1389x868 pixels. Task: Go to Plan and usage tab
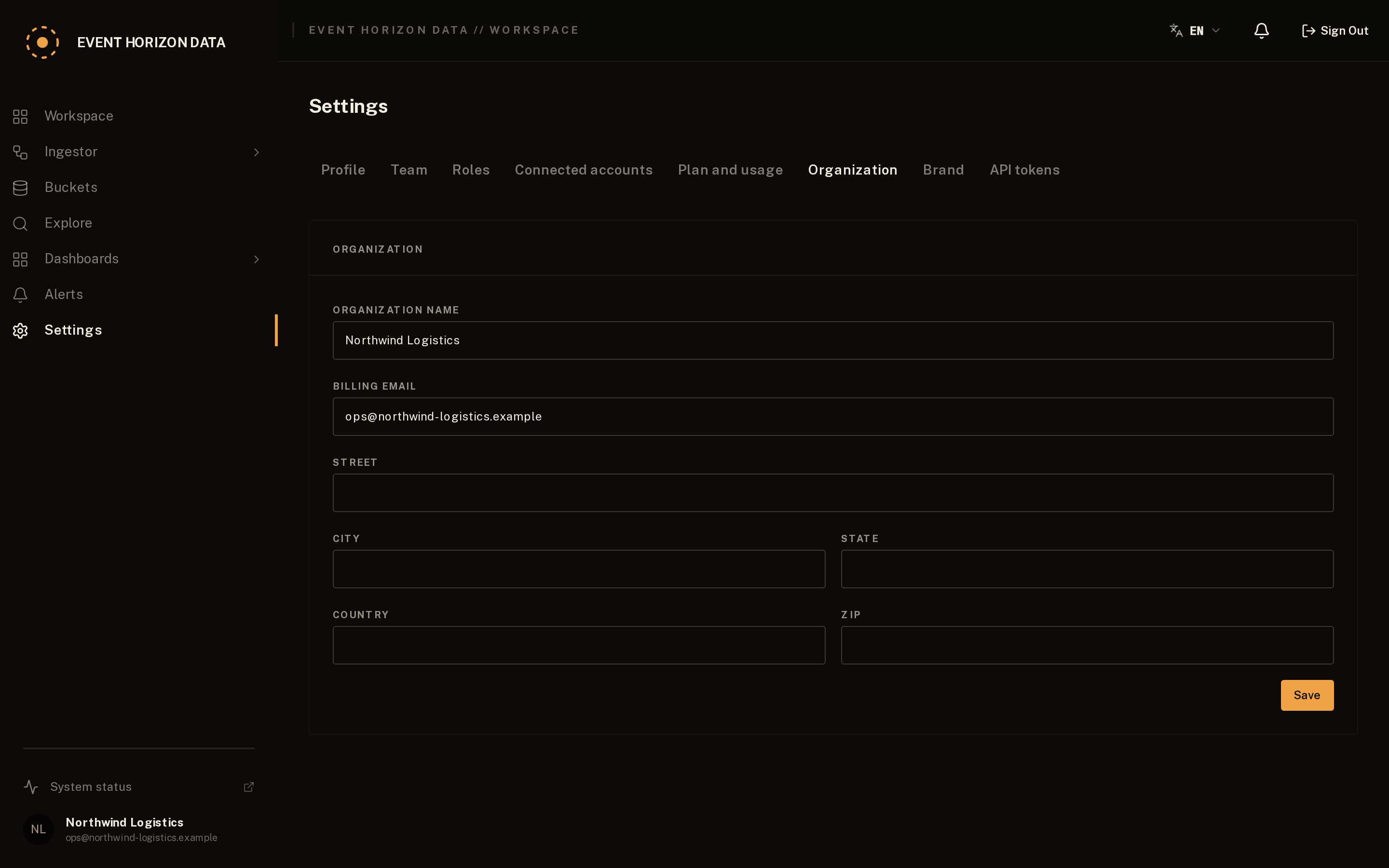pyautogui.click(x=730, y=170)
